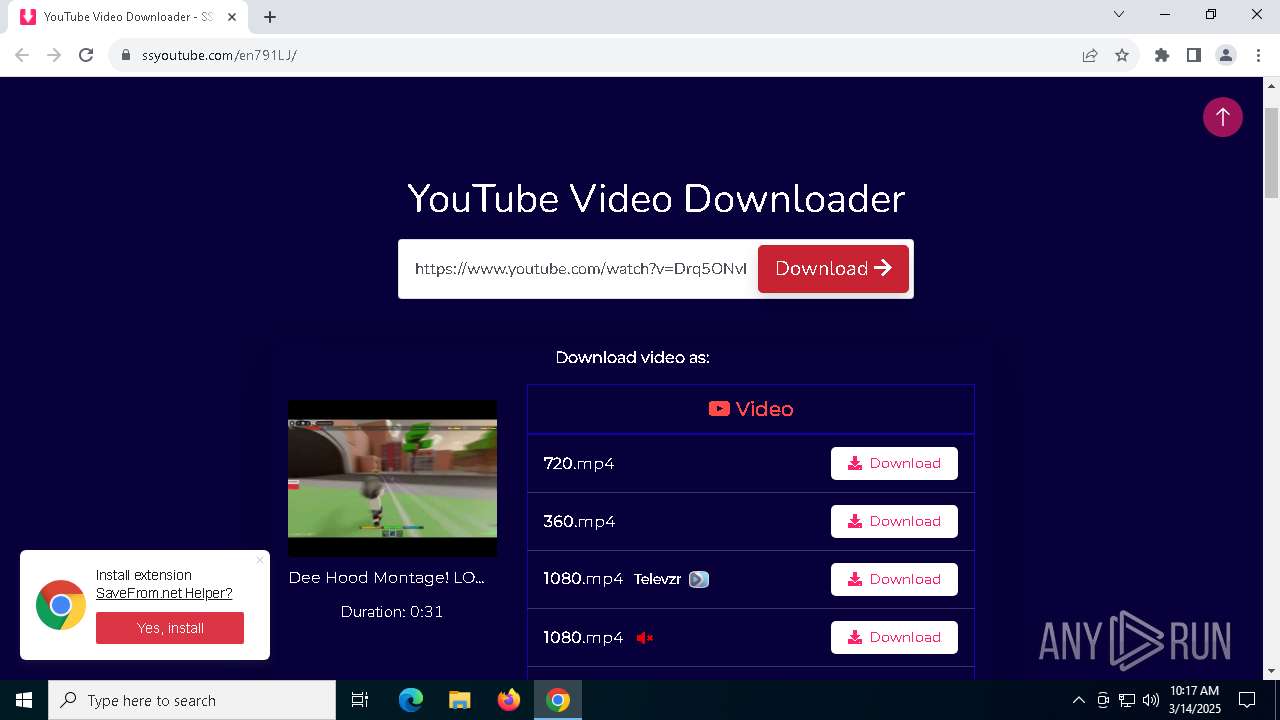The image size is (1280, 720).
Task: Bookmark this page with star icon
Action: click(x=1122, y=55)
